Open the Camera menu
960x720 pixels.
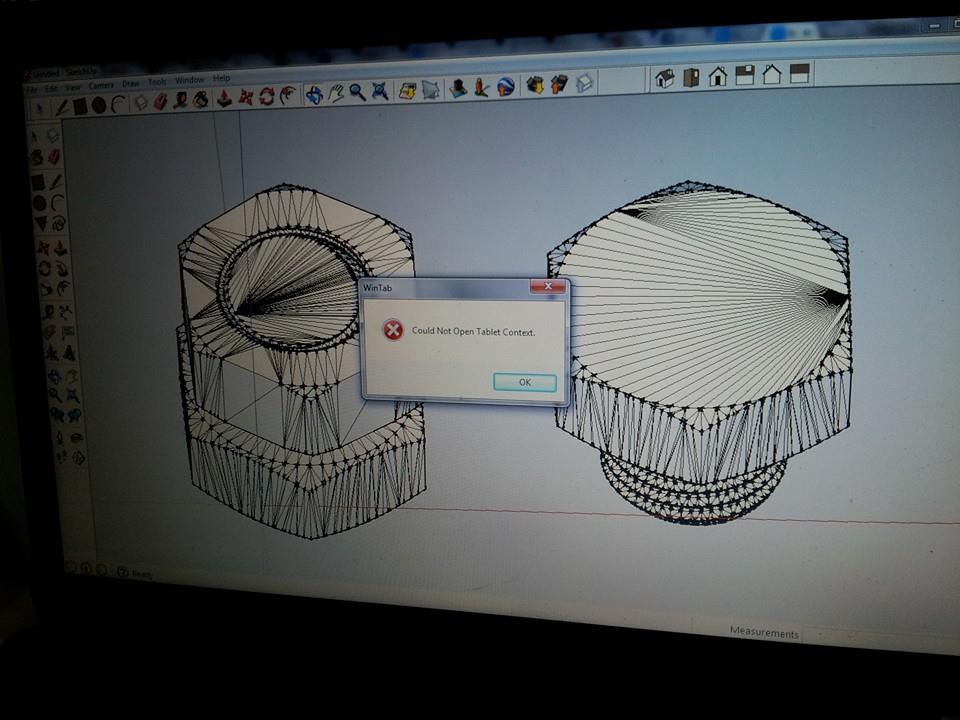tap(101, 85)
